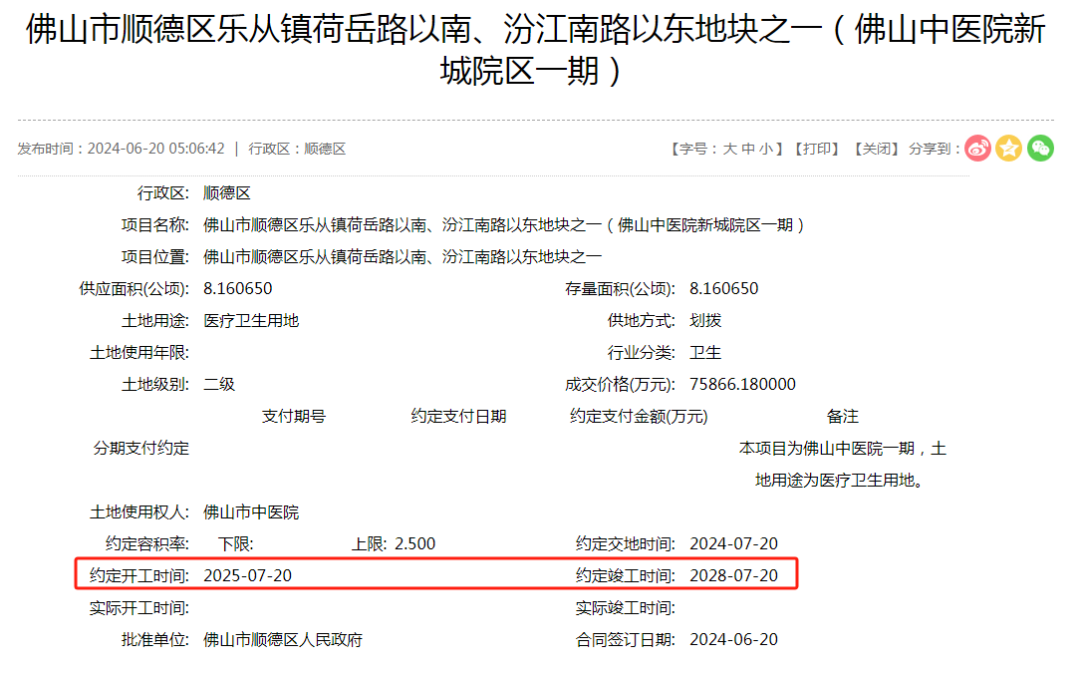Set font size to 大
This screenshot has width=1080, height=675.
click(x=729, y=149)
